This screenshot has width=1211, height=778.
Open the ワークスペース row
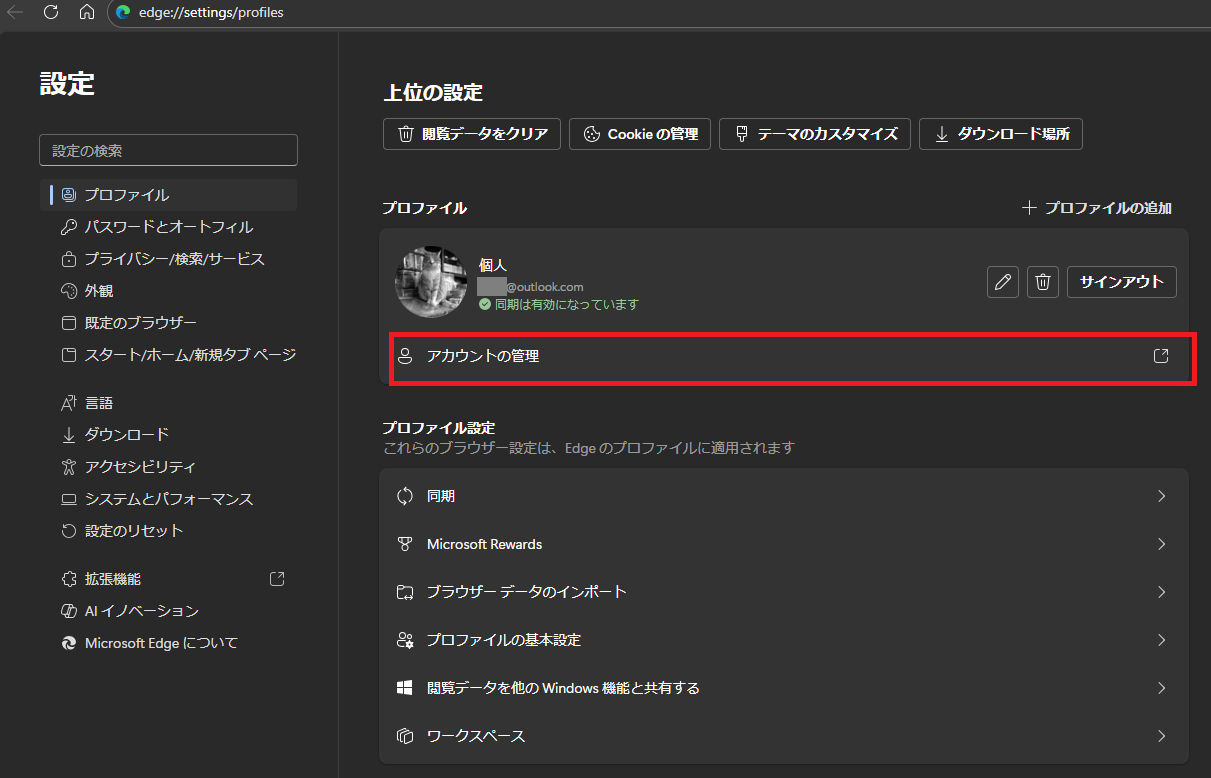[x=785, y=736]
